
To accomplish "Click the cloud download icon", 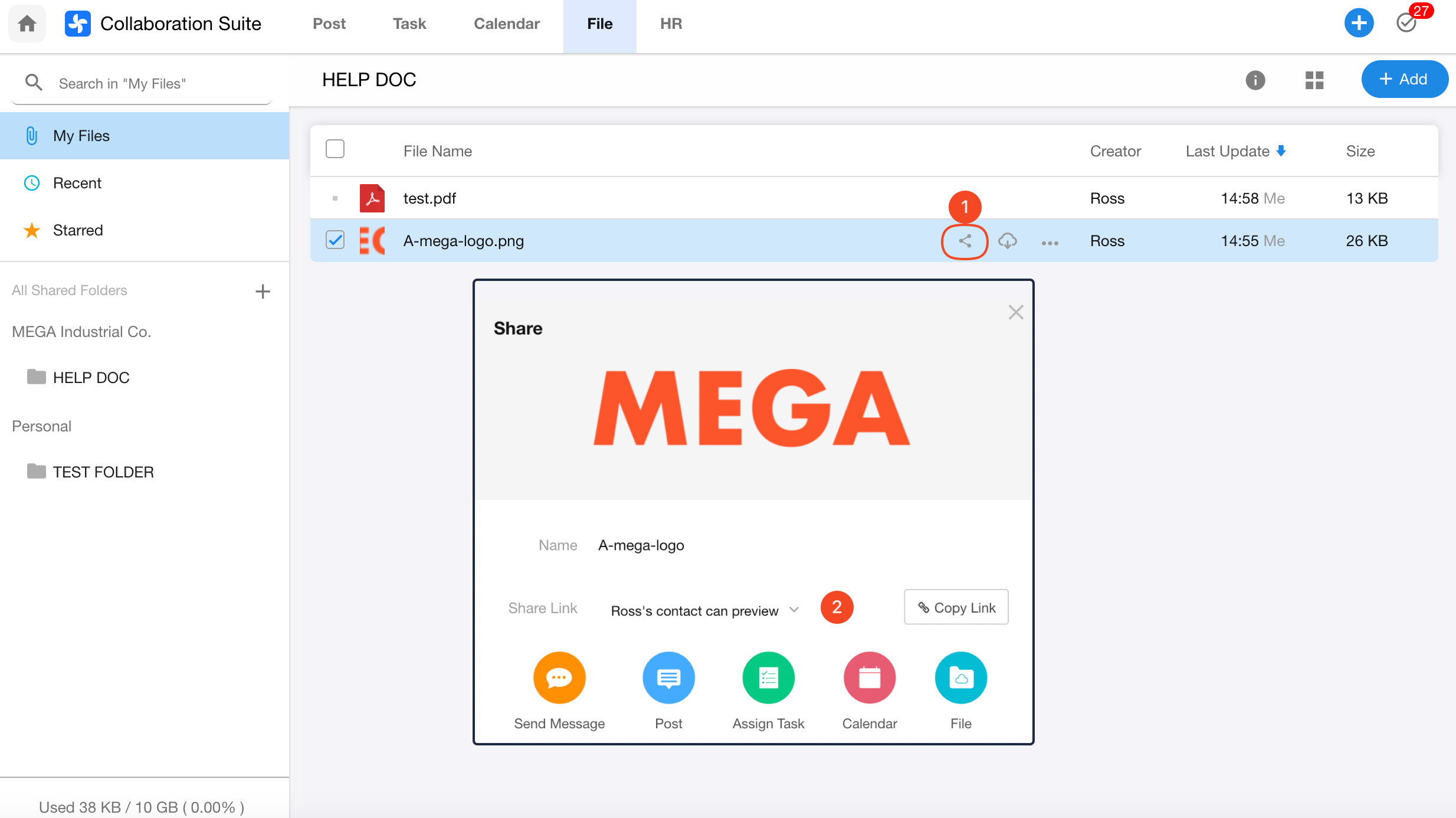I will (x=1007, y=241).
